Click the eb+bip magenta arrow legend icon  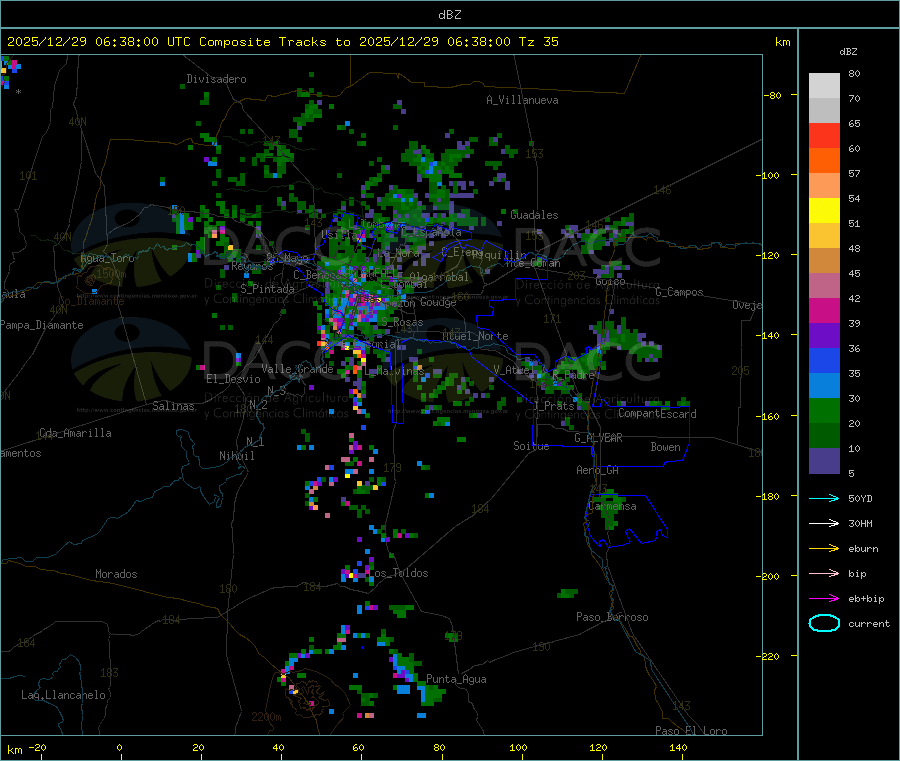(x=824, y=599)
